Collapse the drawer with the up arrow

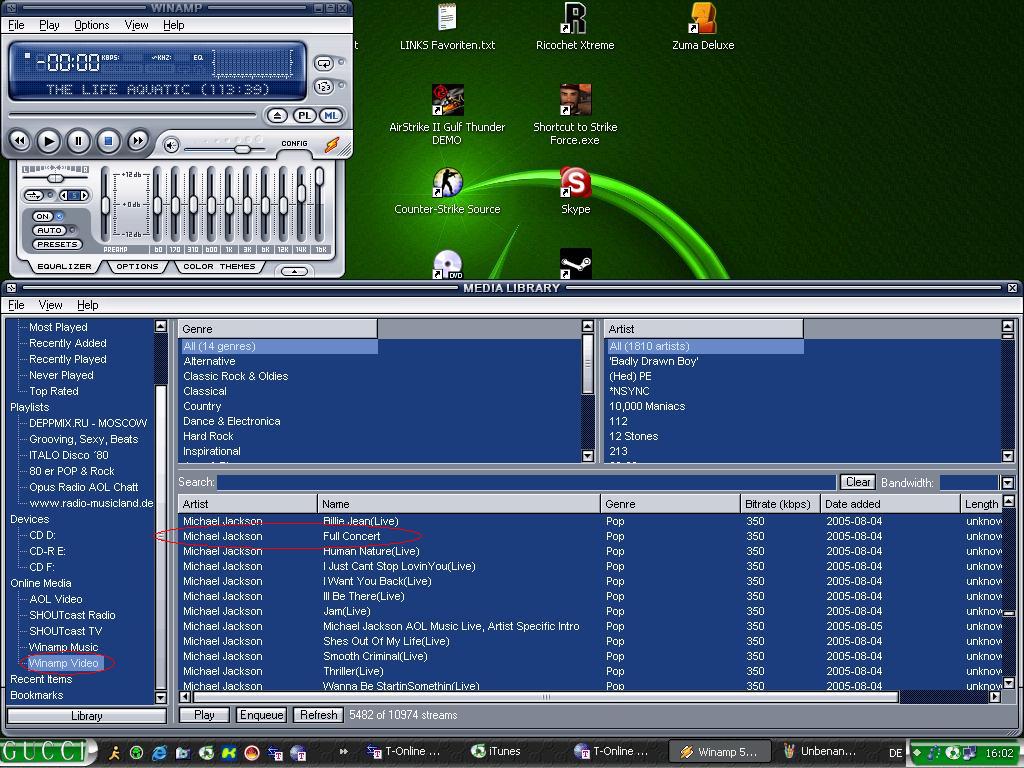pyautogui.click(x=293, y=271)
